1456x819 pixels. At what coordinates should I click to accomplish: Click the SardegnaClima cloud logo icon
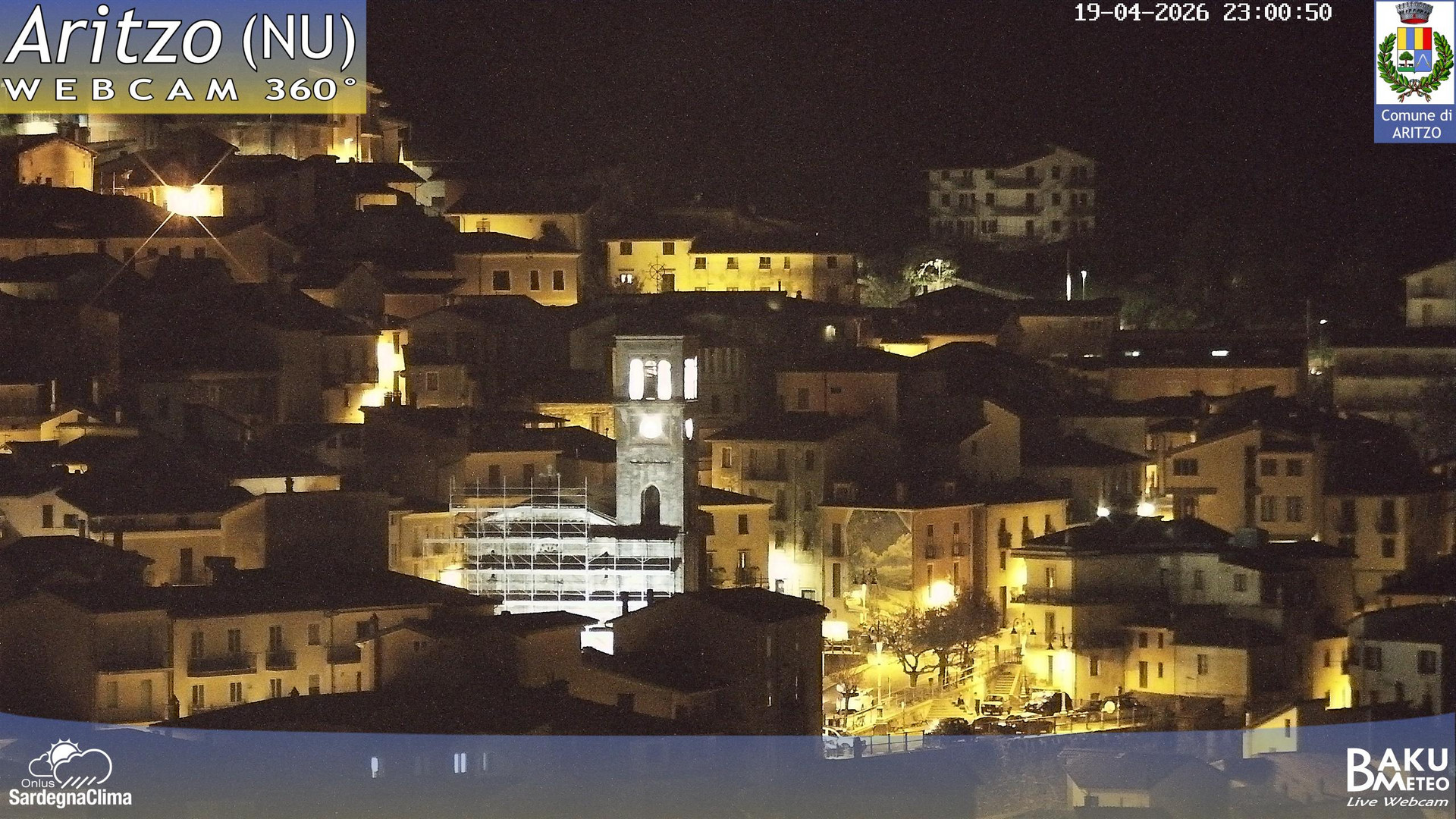click(71, 764)
